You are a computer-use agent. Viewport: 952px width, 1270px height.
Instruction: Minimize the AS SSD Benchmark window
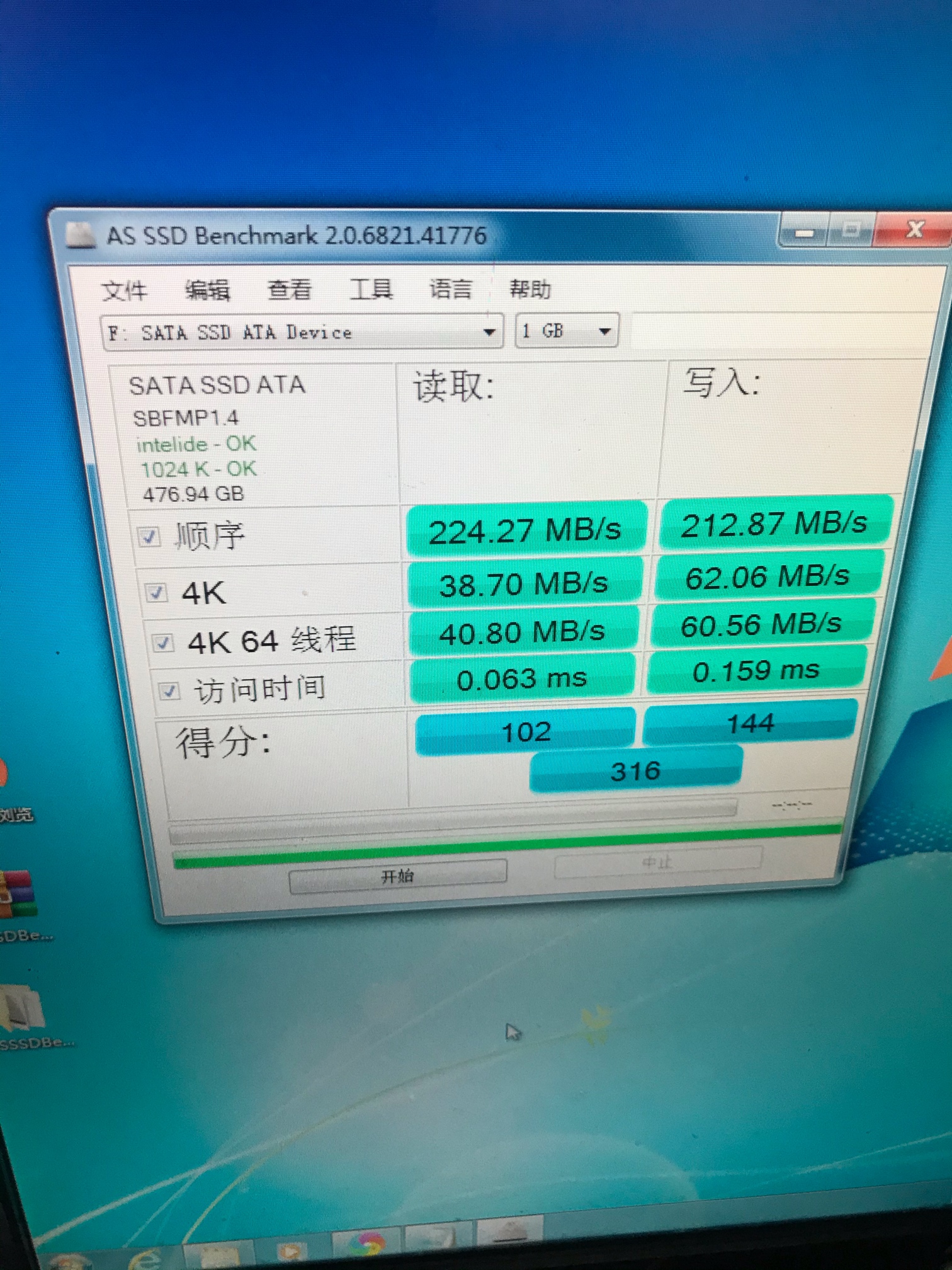point(804,232)
